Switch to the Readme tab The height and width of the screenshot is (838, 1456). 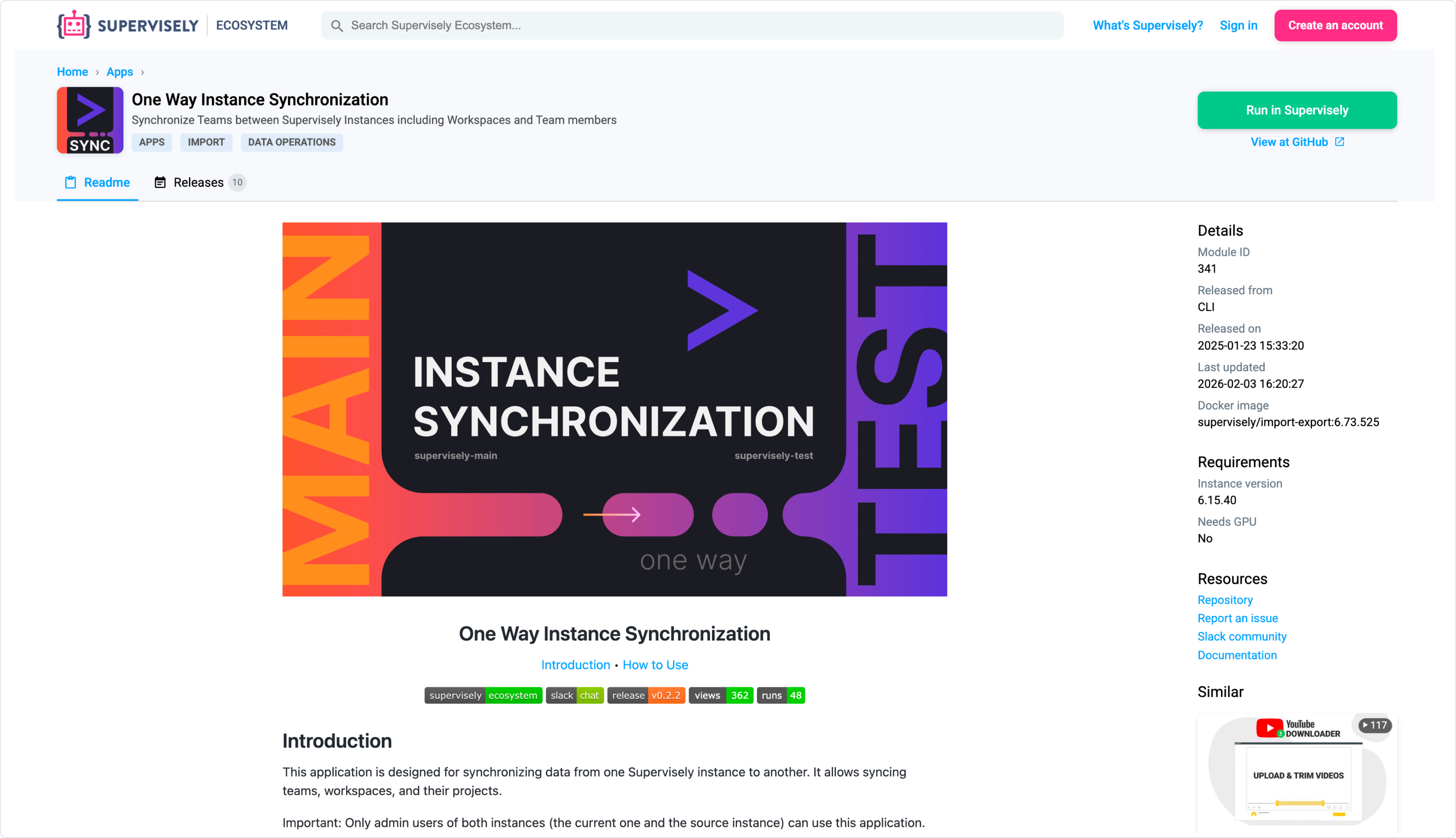pos(106,183)
